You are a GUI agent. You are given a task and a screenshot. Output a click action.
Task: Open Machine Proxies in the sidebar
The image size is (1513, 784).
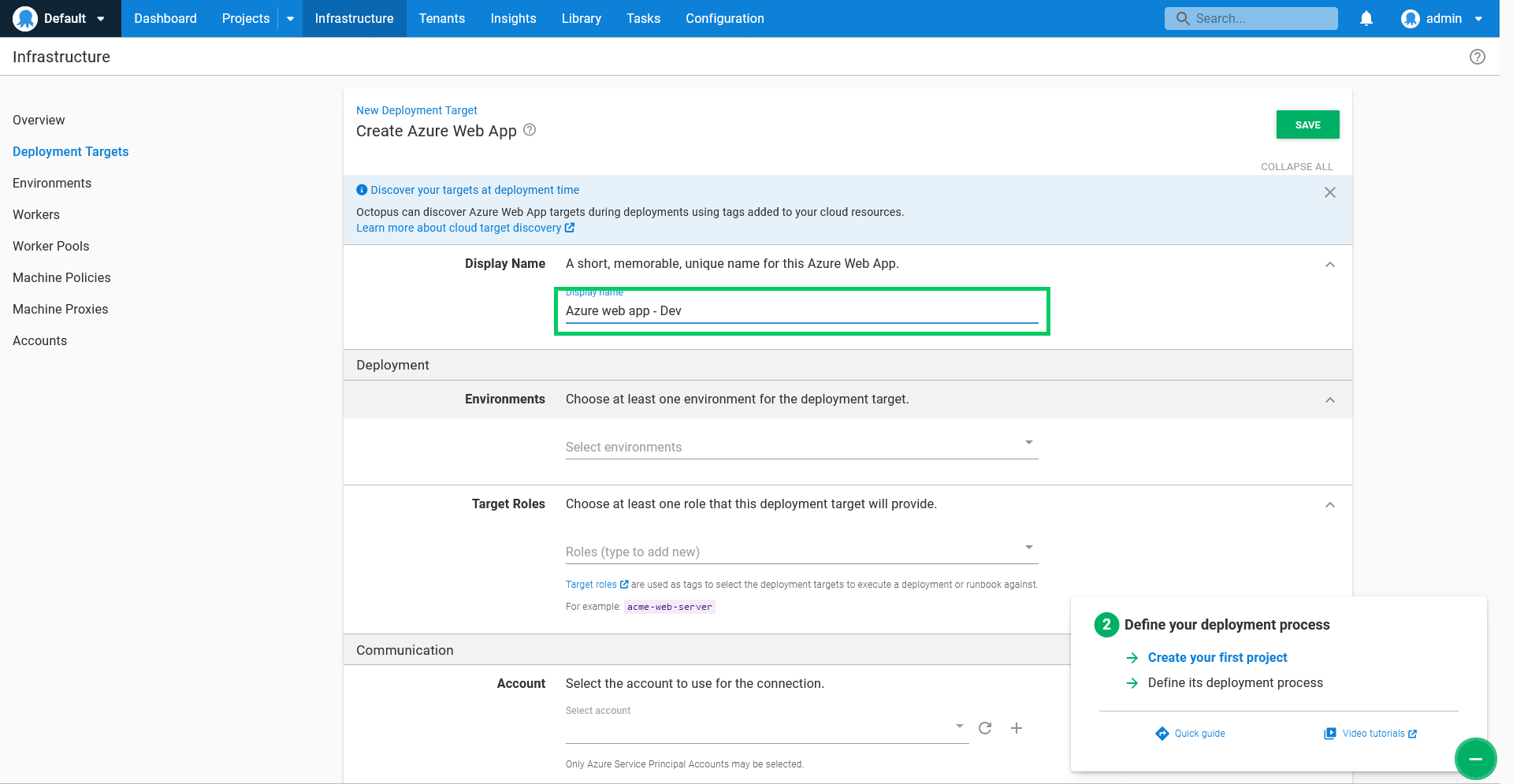click(x=61, y=309)
